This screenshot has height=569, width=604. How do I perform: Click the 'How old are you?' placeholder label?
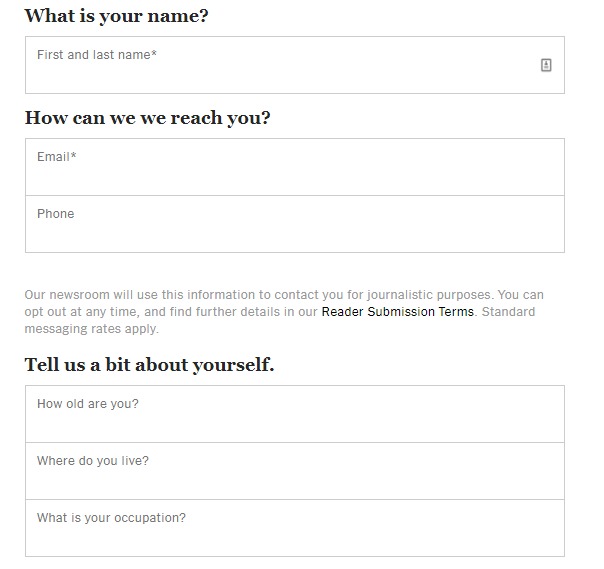tap(88, 404)
